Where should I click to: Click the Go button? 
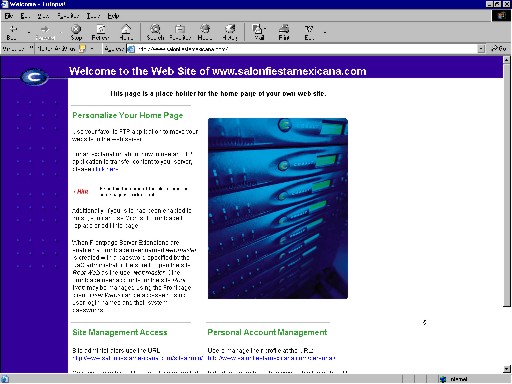499,49
